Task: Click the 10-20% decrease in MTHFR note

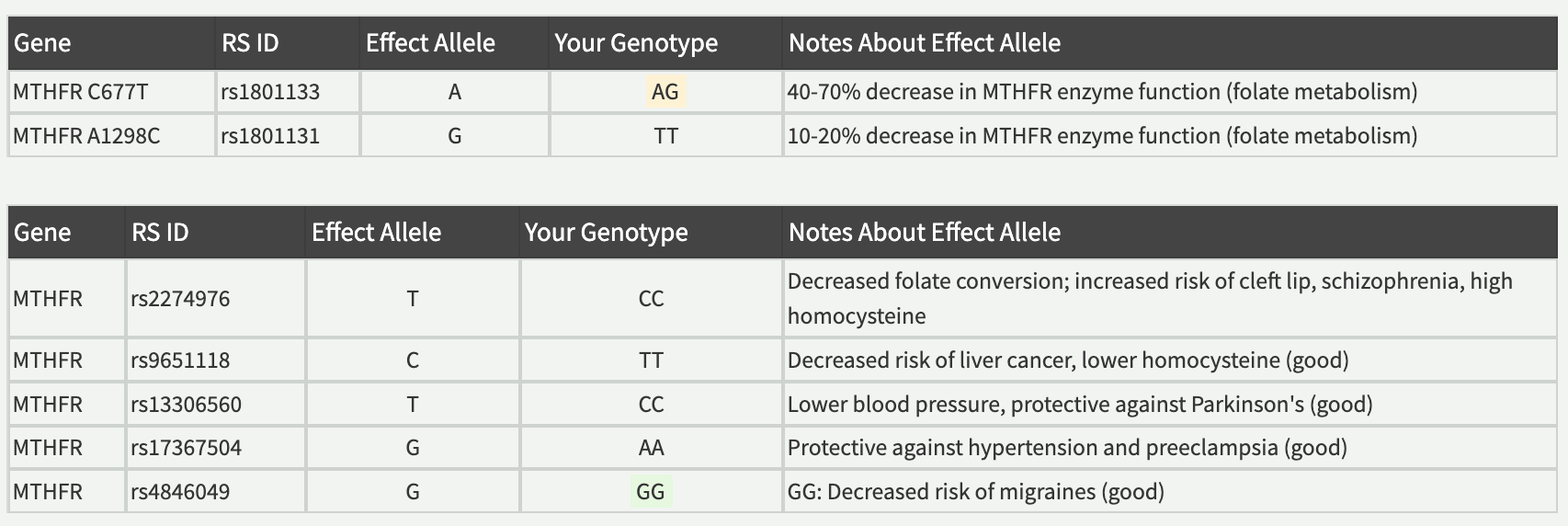Action: coord(1102,136)
